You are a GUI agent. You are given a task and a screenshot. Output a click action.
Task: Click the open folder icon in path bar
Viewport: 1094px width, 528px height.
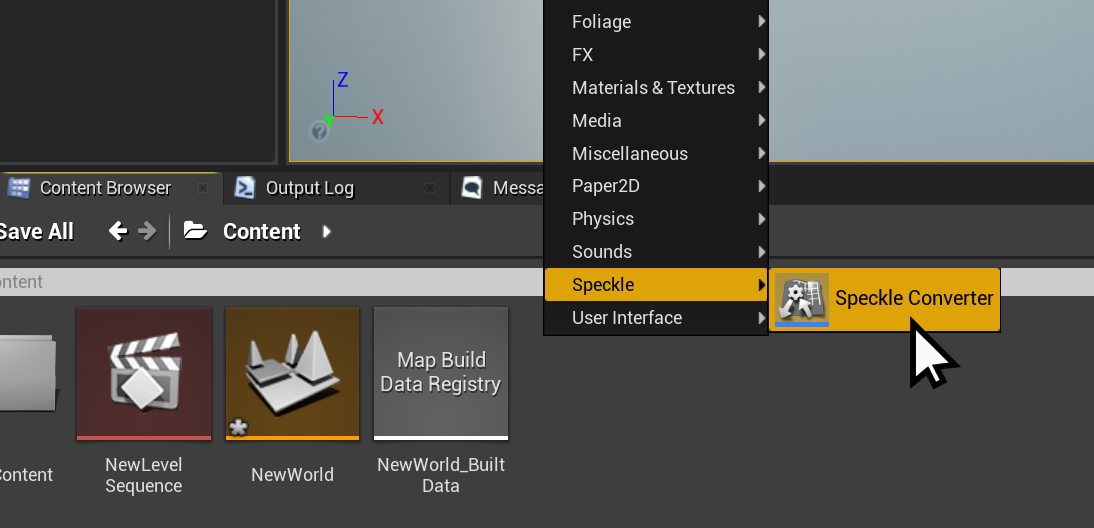[195, 231]
